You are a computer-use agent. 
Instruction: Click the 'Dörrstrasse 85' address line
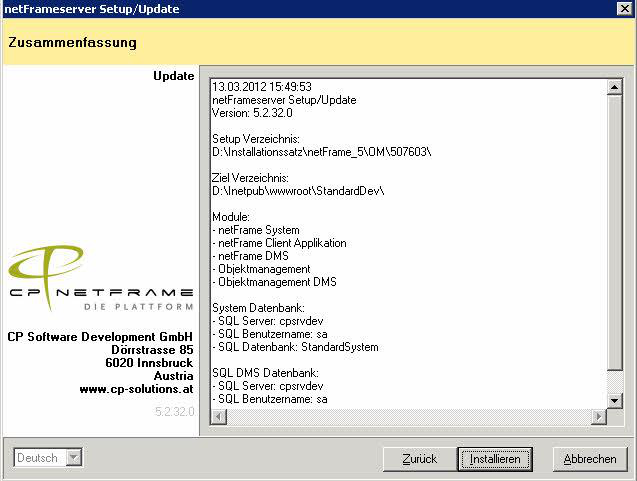(x=152, y=350)
